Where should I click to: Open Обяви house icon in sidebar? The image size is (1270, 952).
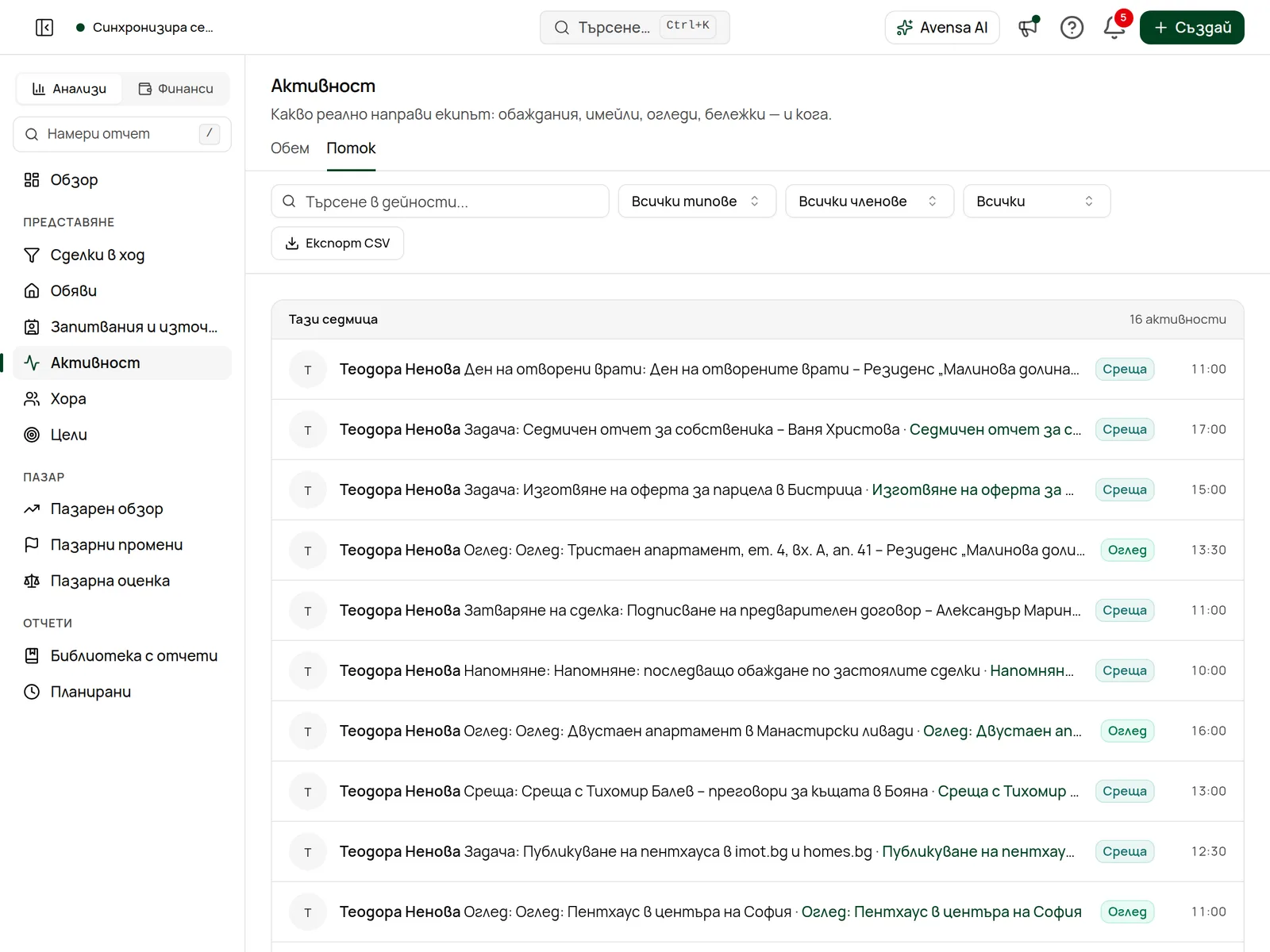(32, 291)
